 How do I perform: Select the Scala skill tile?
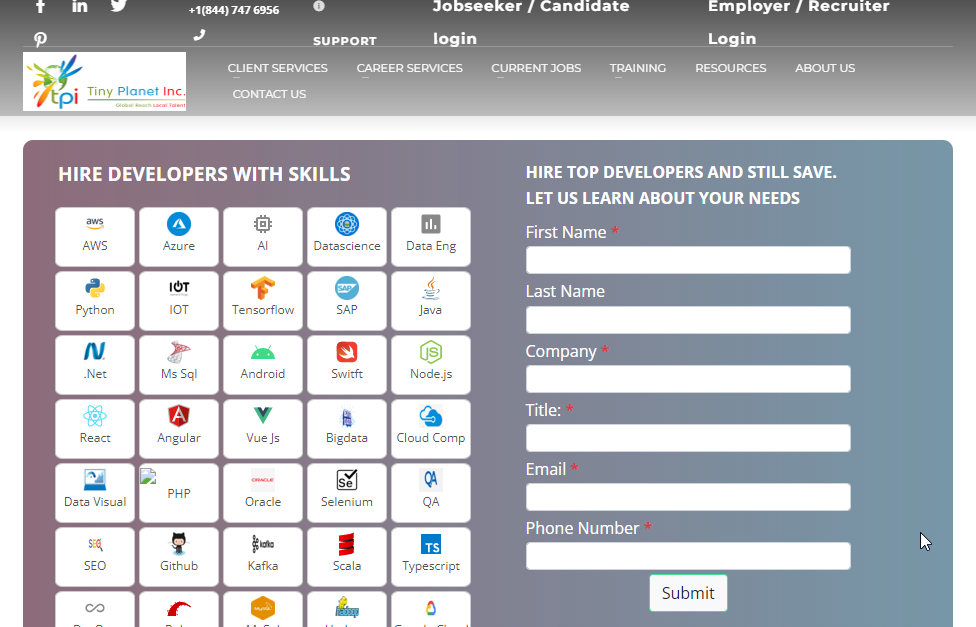pos(347,557)
